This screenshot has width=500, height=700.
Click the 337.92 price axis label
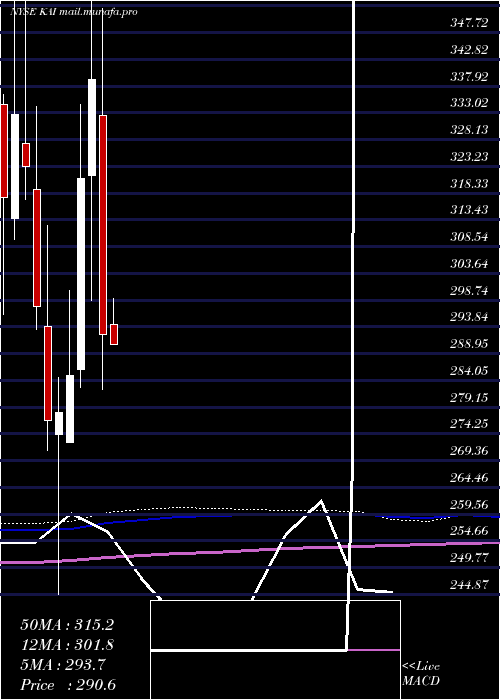[469, 77]
